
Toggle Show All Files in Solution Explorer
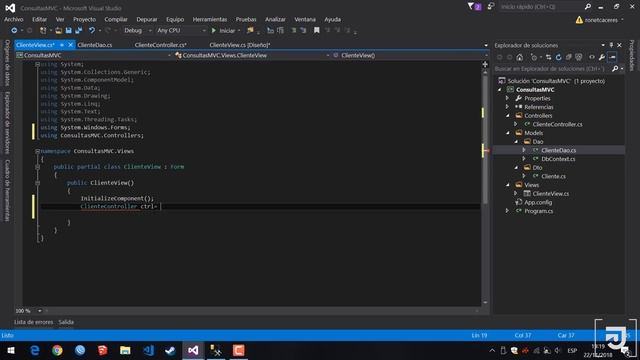(579, 58)
